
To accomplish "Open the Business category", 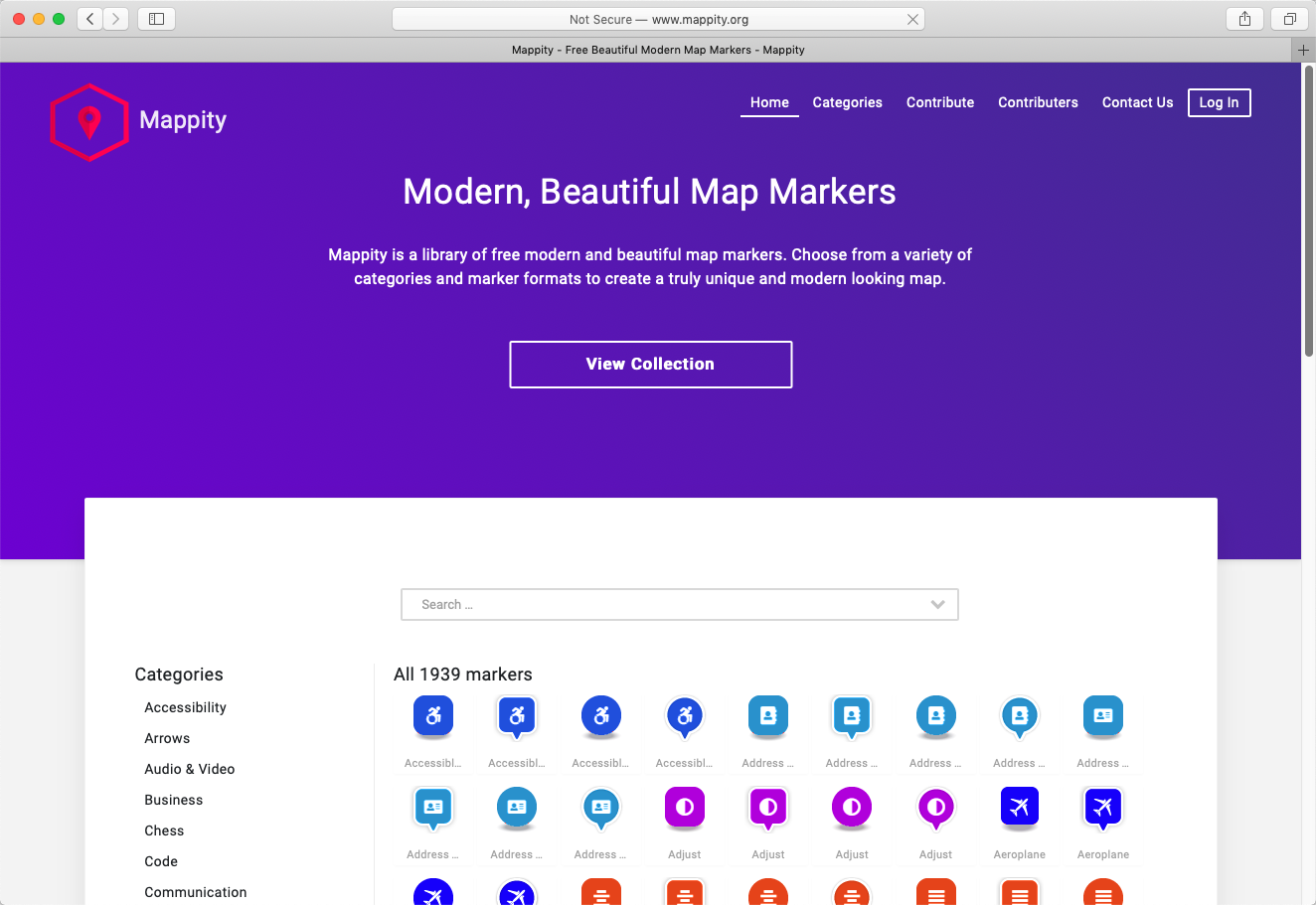I will pos(174,800).
